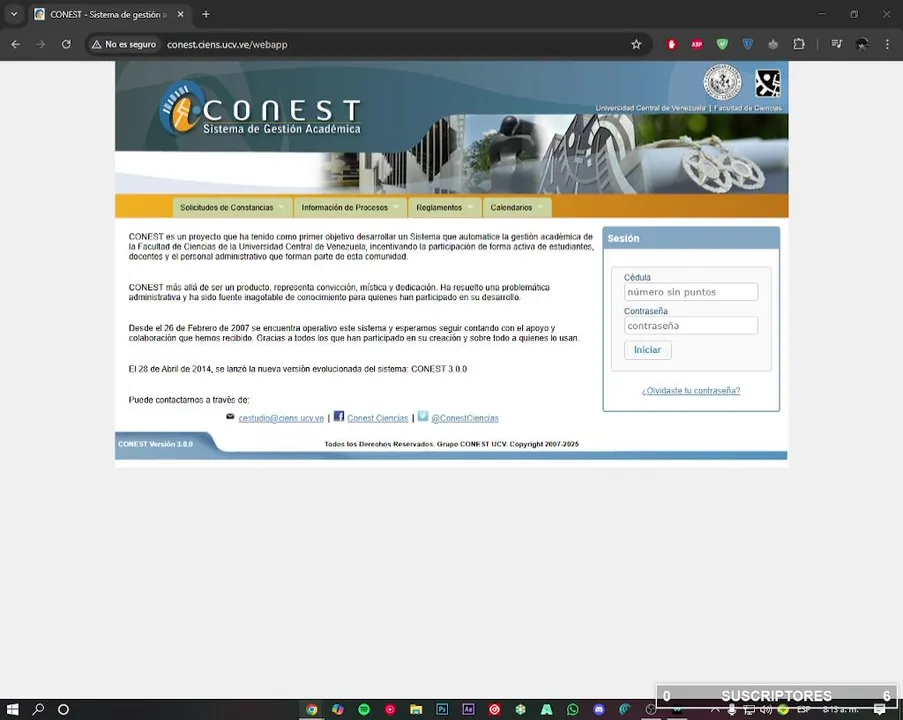The image size is (903, 720).
Task: Reload the CONEST page
Action: 66,44
